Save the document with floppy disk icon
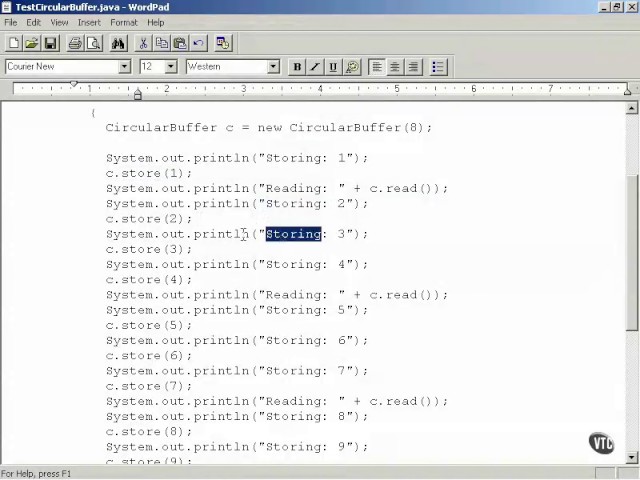The width and height of the screenshot is (640, 480). pos(50,43)
